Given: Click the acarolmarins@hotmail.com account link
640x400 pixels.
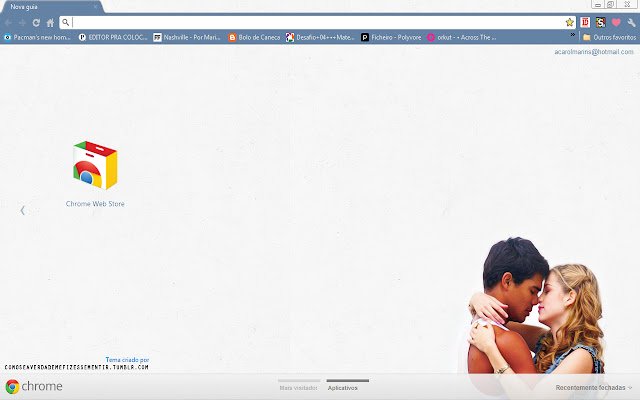Looking at the screenshot, I should (x=594, y=52).
